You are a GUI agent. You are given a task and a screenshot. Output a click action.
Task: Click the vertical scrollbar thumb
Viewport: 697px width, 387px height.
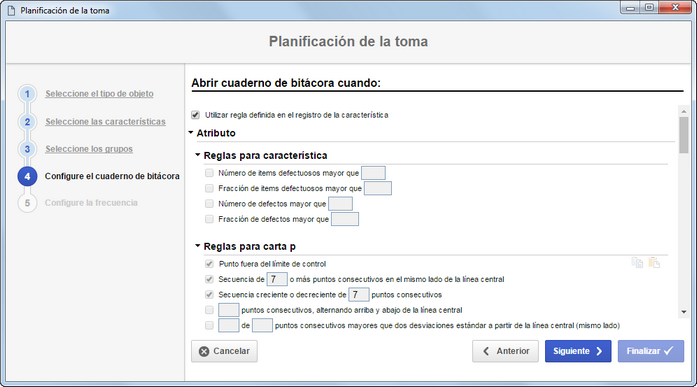[x=684, y=135]
